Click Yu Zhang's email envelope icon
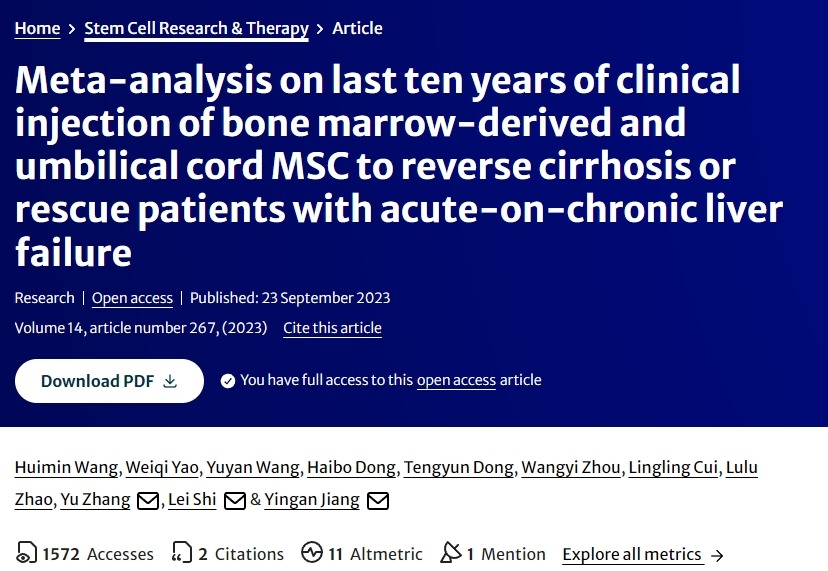 (148, 501)
